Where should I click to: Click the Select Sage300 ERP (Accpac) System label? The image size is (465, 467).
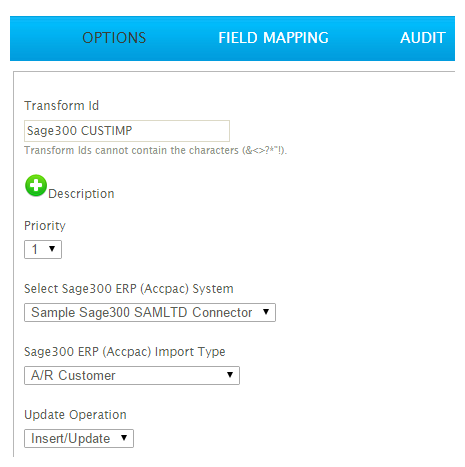click(x=129, y=289)
